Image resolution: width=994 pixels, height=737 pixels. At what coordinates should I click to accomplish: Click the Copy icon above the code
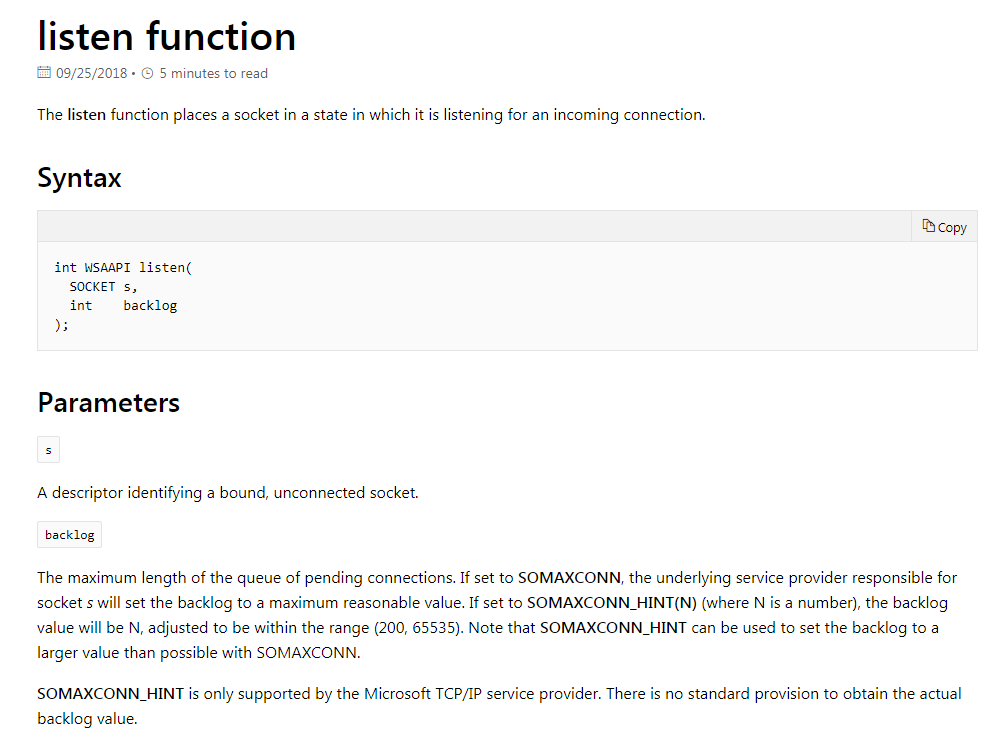click(929, 226)
